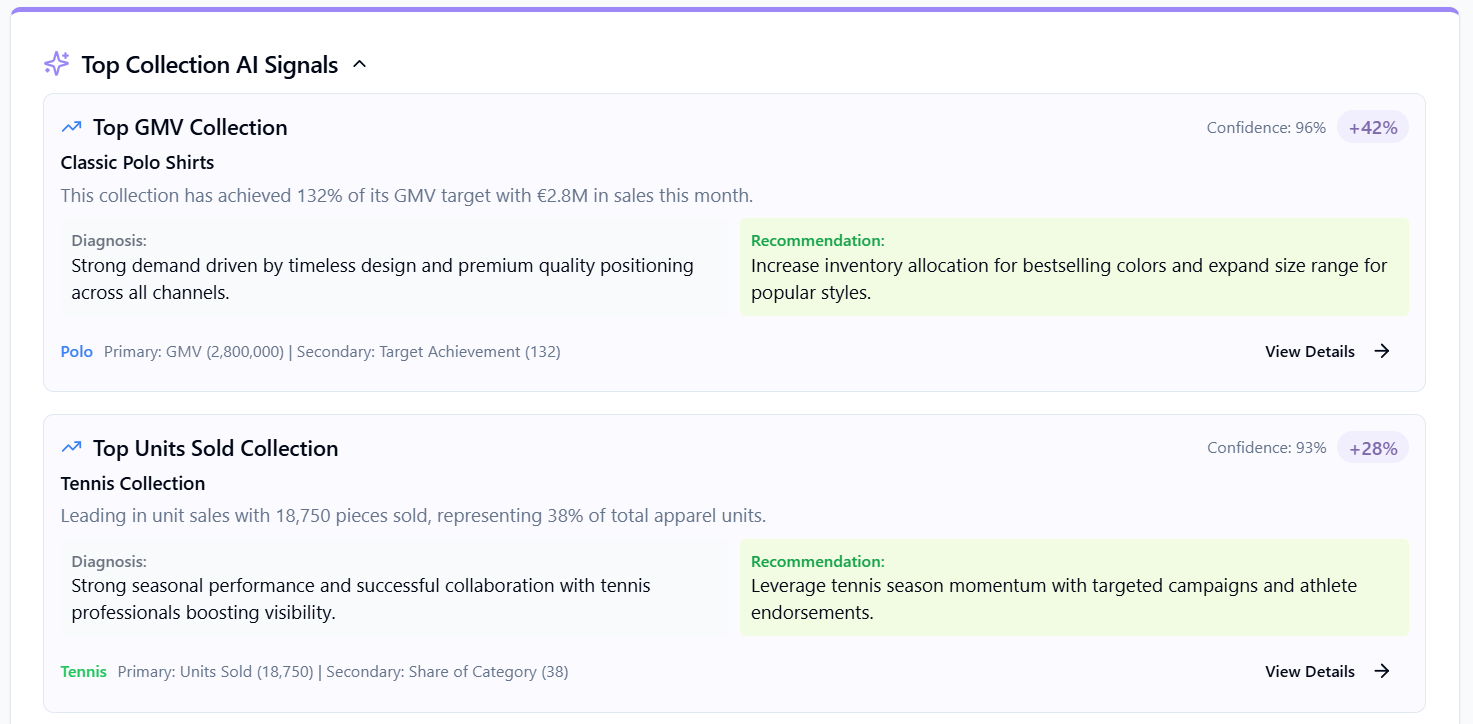Click the Confidence: 96% label
This screenshot has height=724, width=1473.
click(1266, 127)
